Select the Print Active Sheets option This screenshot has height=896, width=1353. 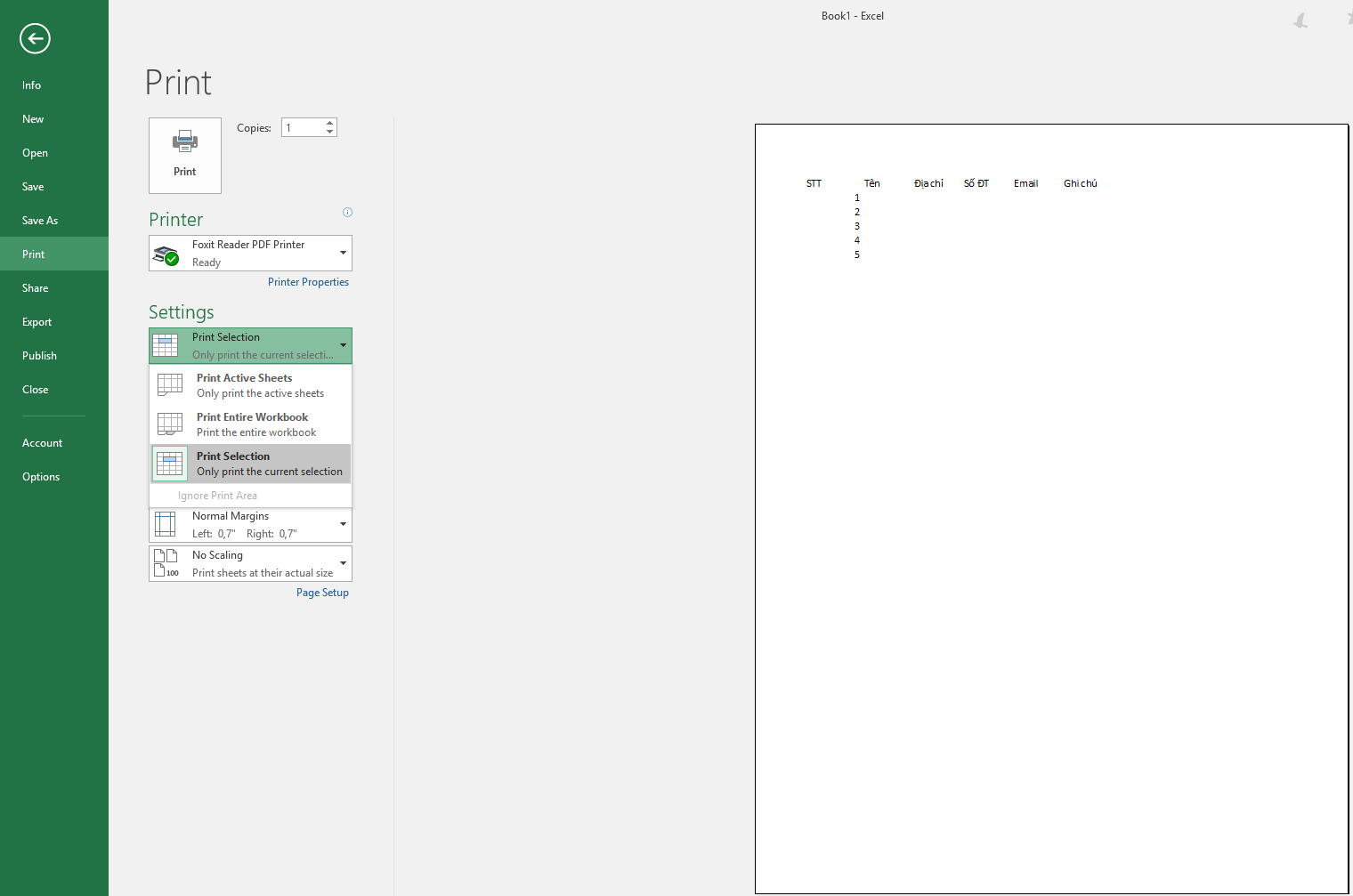[x=250, y=385]
